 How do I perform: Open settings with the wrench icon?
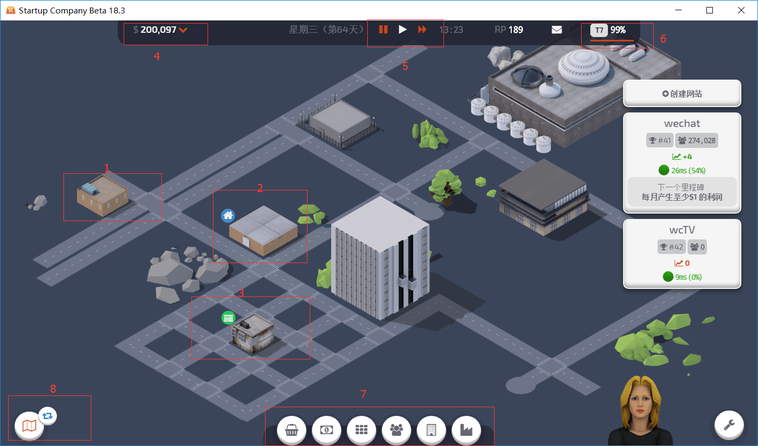(x=729, y=425)
